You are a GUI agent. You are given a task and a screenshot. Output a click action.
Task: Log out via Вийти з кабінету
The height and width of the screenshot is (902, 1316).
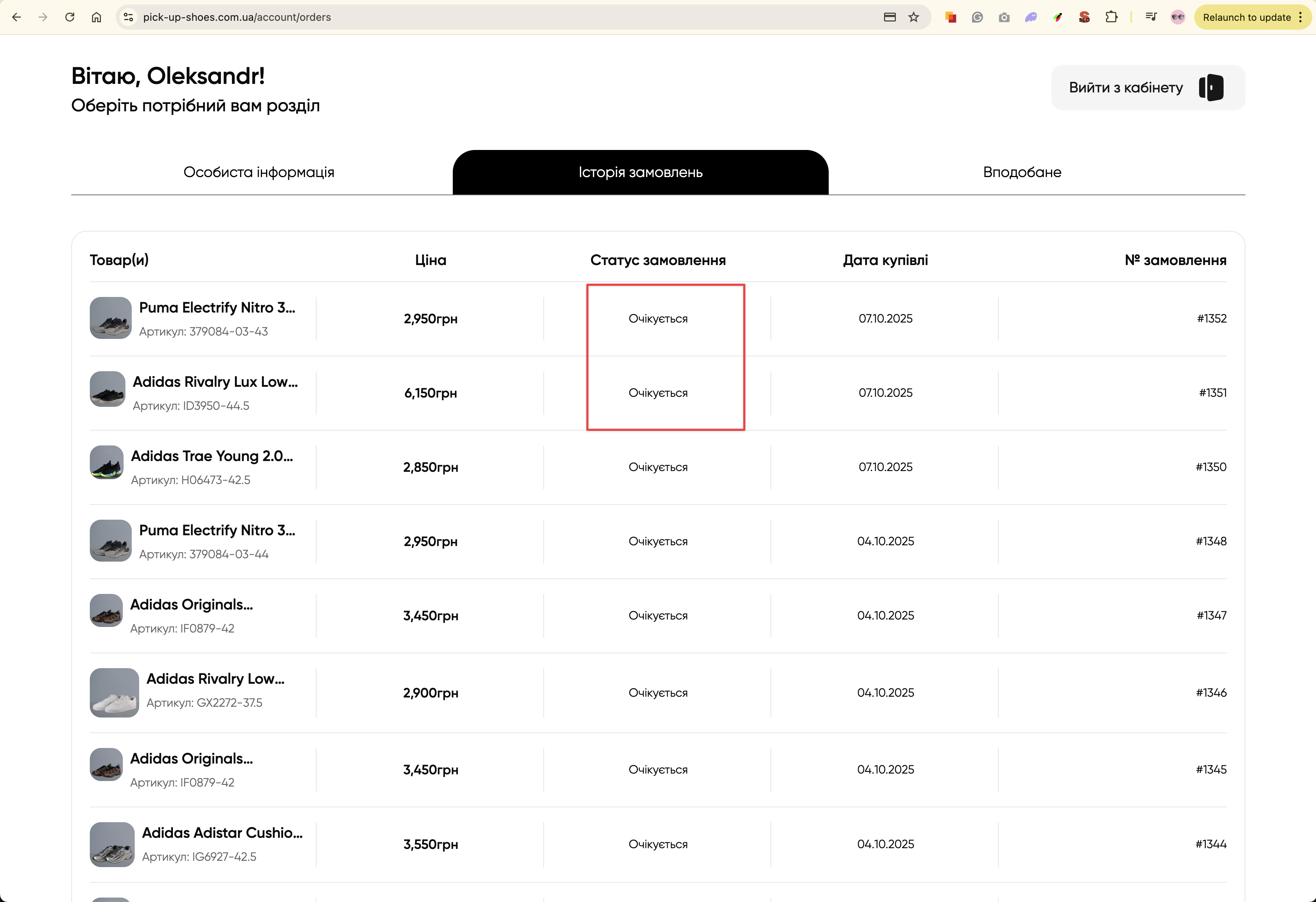coord(1147,88)
